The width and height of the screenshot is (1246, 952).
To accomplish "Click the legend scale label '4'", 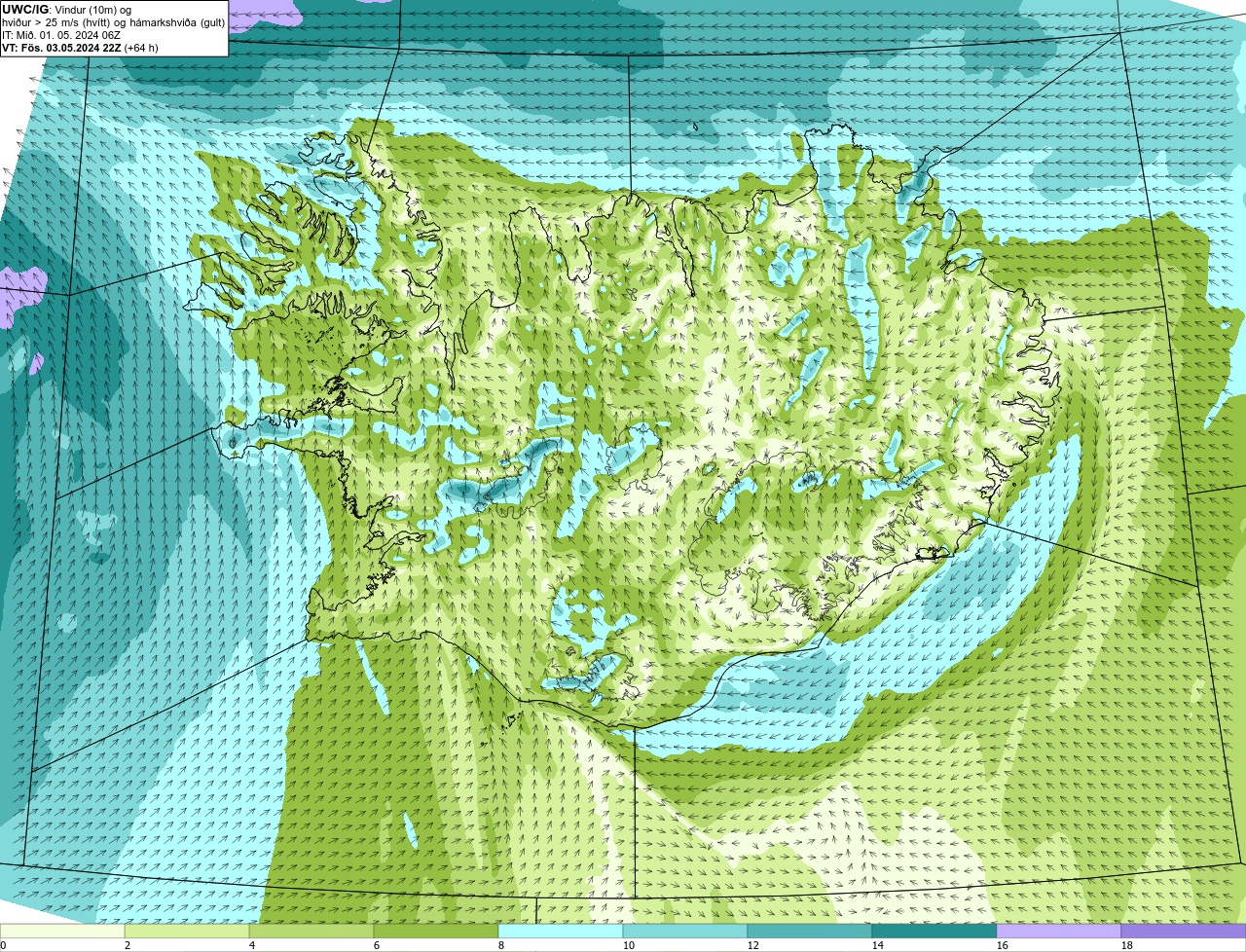I will [252, 945].
